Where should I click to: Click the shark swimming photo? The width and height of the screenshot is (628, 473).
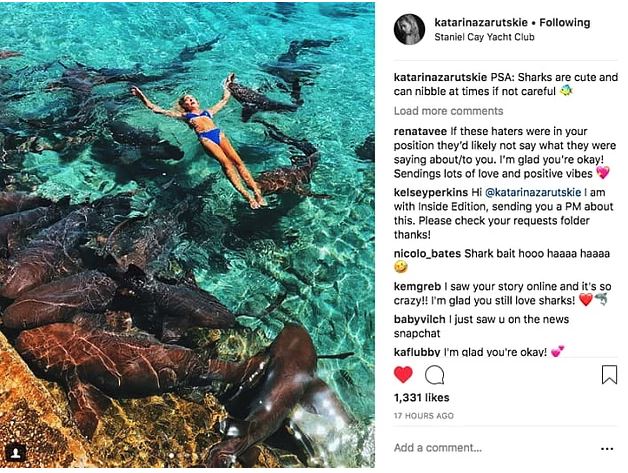pyautogui.click(x=187, y=236)
